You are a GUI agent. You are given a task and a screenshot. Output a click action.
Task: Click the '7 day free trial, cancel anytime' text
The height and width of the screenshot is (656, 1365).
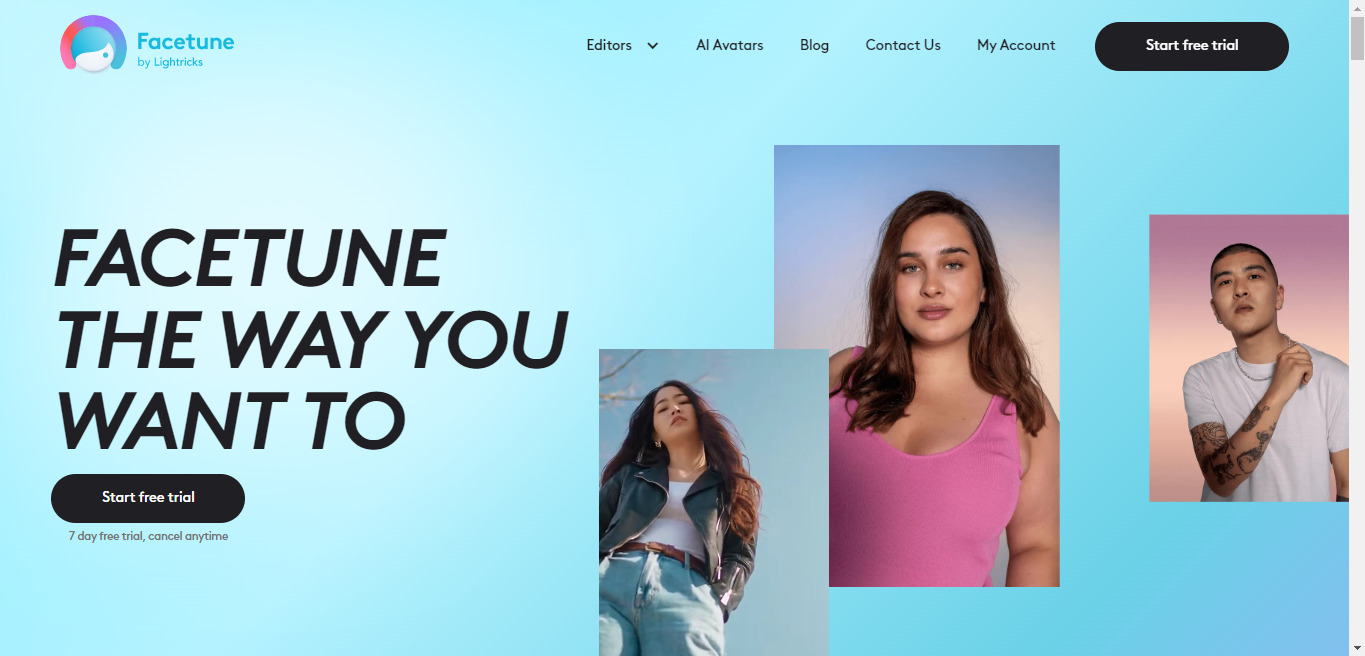pos(148,536)
